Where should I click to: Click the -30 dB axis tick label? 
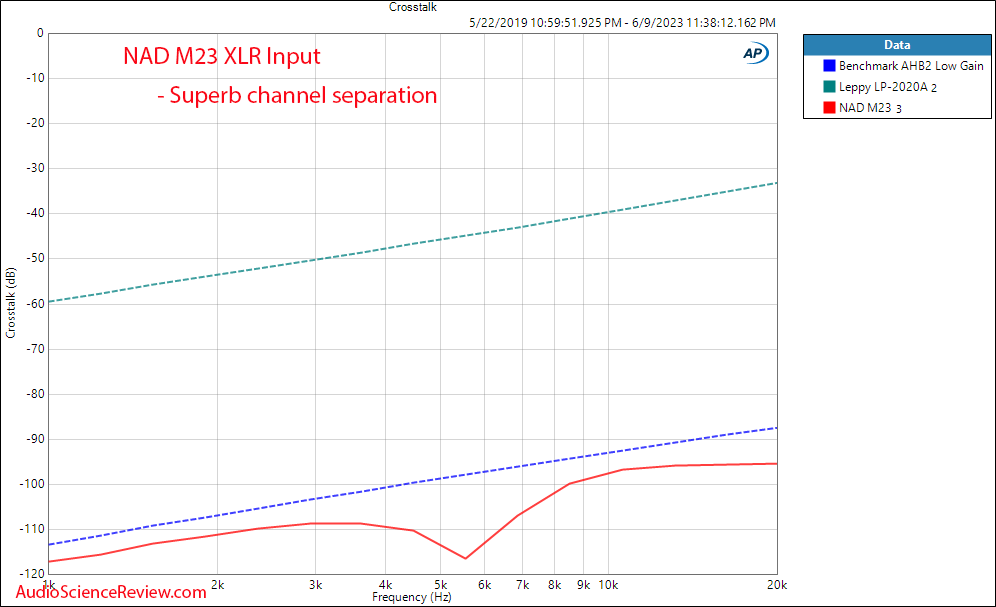click(35, 168)
